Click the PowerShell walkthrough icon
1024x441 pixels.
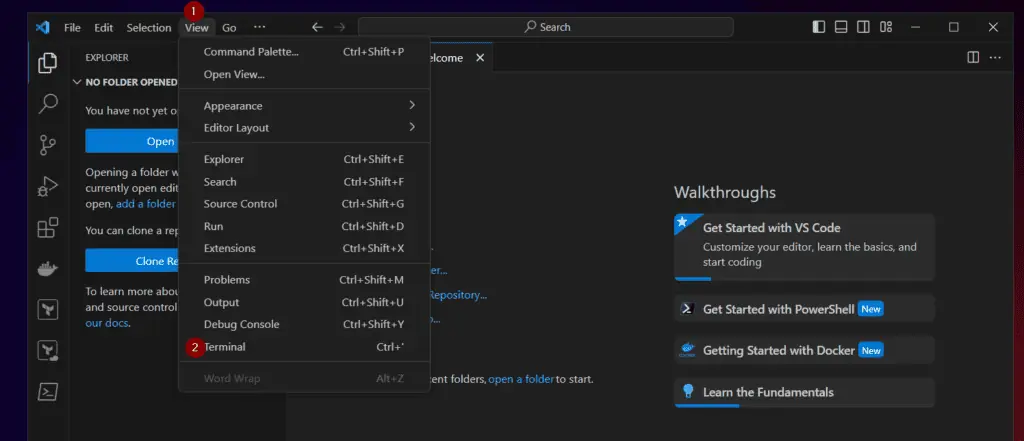686,308
